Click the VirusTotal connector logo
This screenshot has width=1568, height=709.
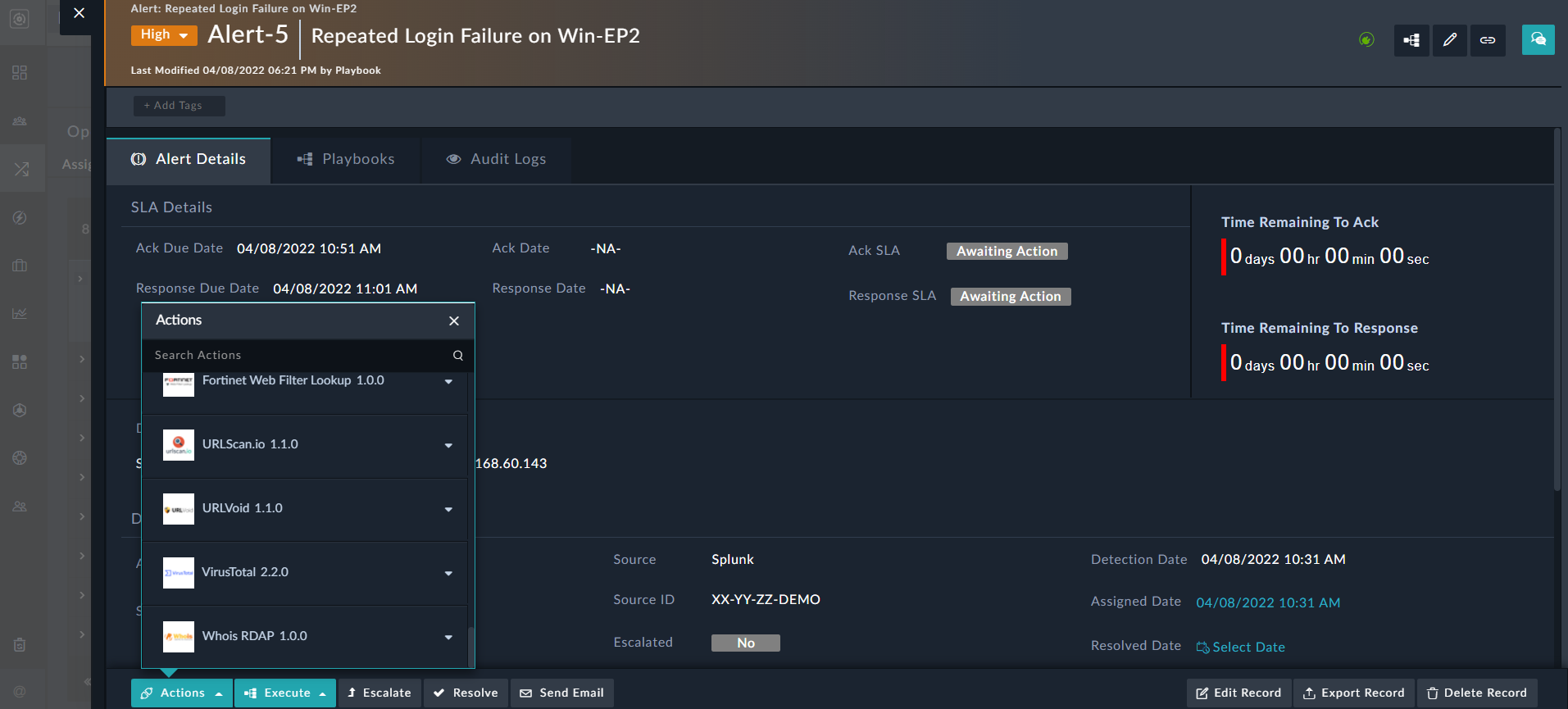click(x=179, y=573)
